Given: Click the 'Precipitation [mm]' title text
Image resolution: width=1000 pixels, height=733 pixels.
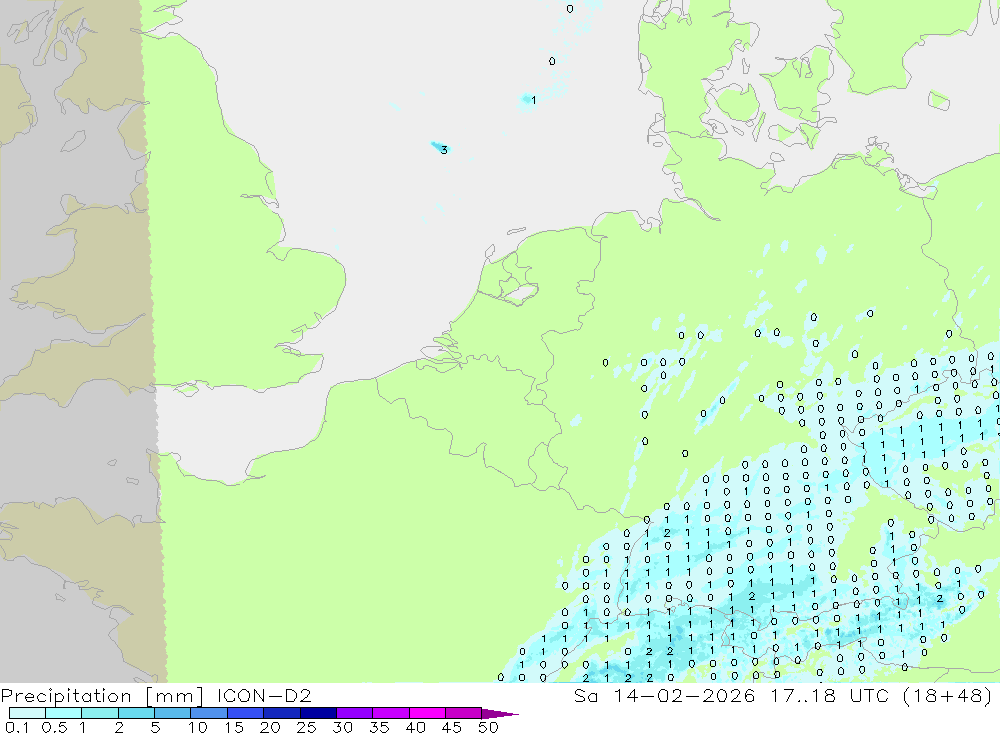Looking at the screenshot, I should coord(102,696).
